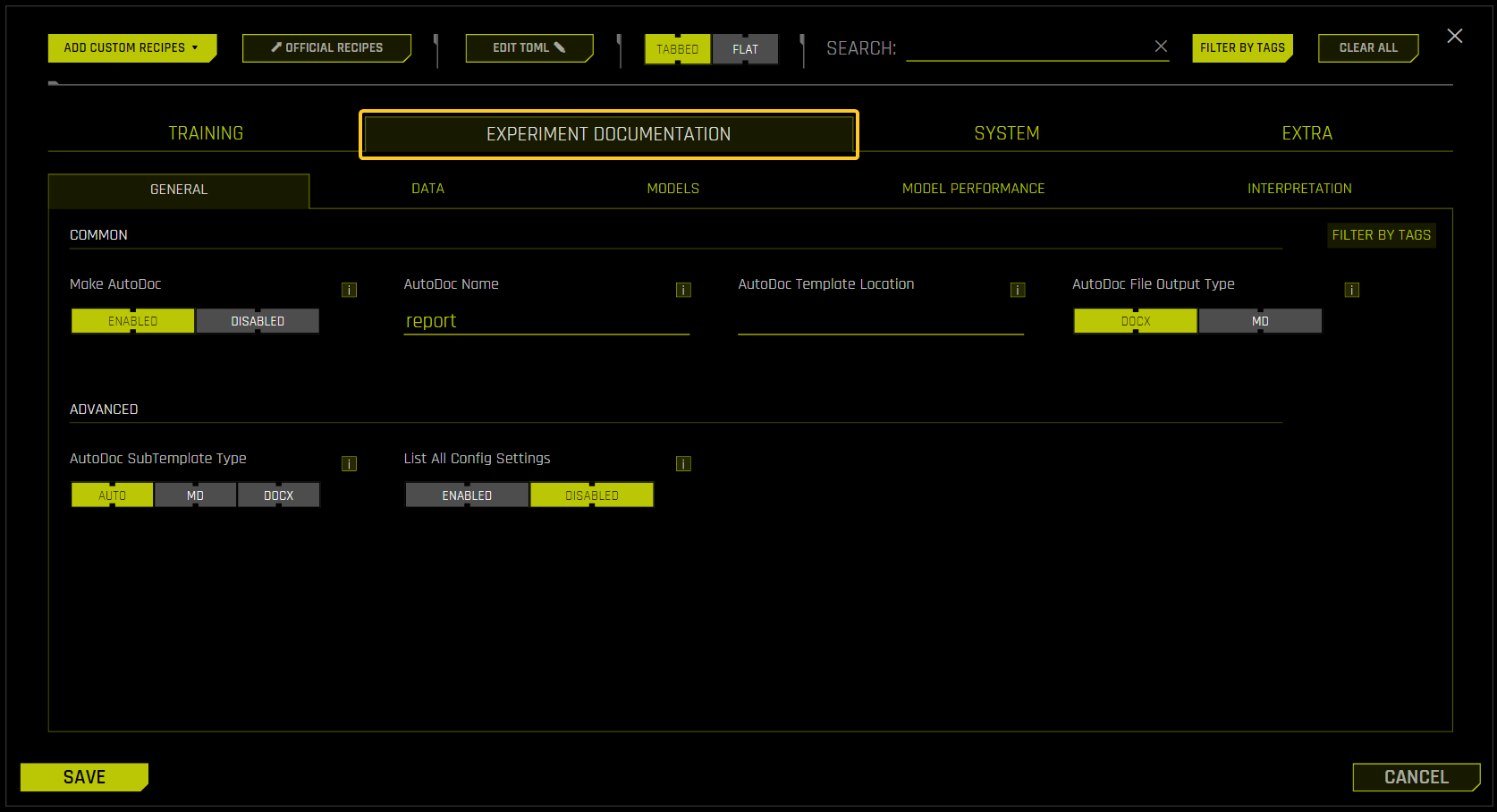
Task: Set AutoDoc SubTemplate Type to DOCX
Action: coord(278,494)
